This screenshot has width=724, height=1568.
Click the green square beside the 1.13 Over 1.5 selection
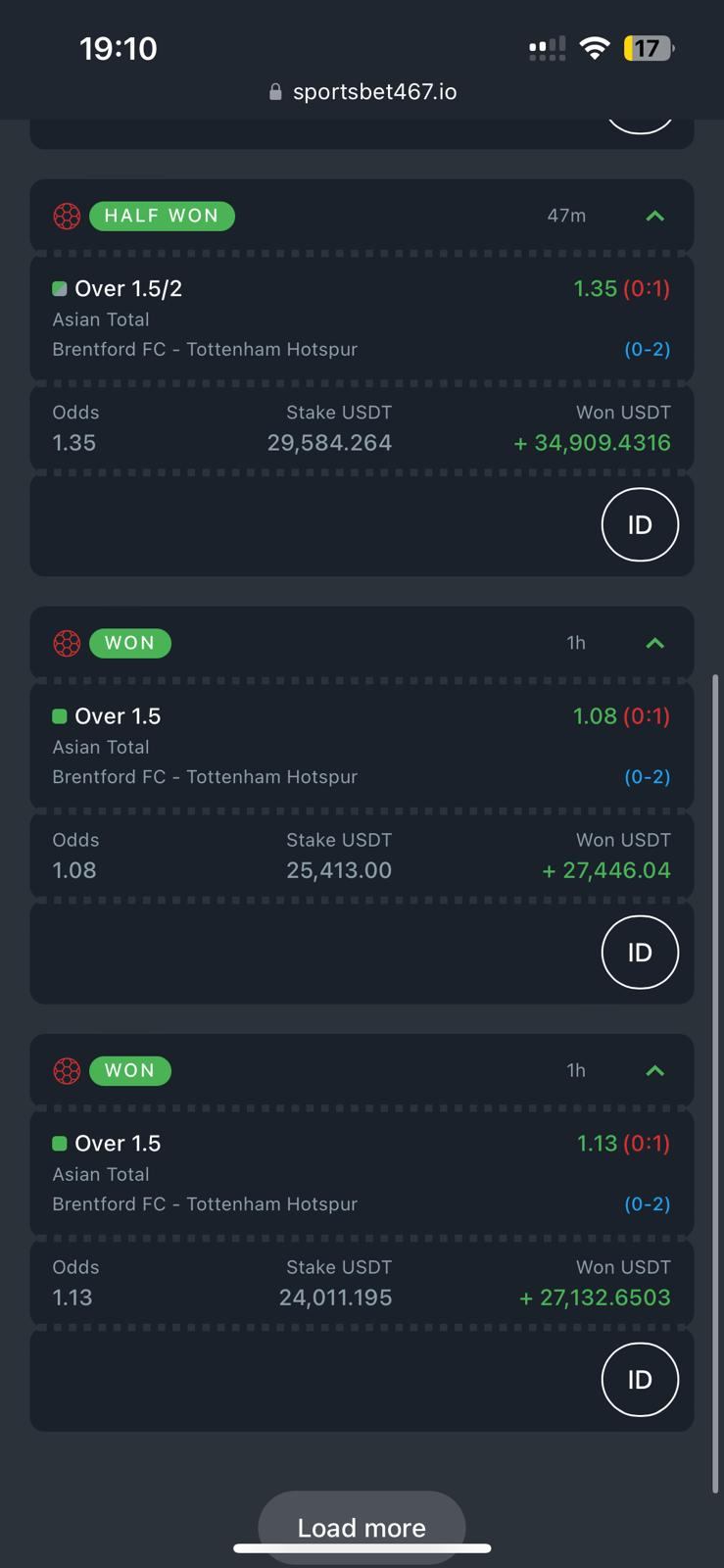click(60, 1144)
